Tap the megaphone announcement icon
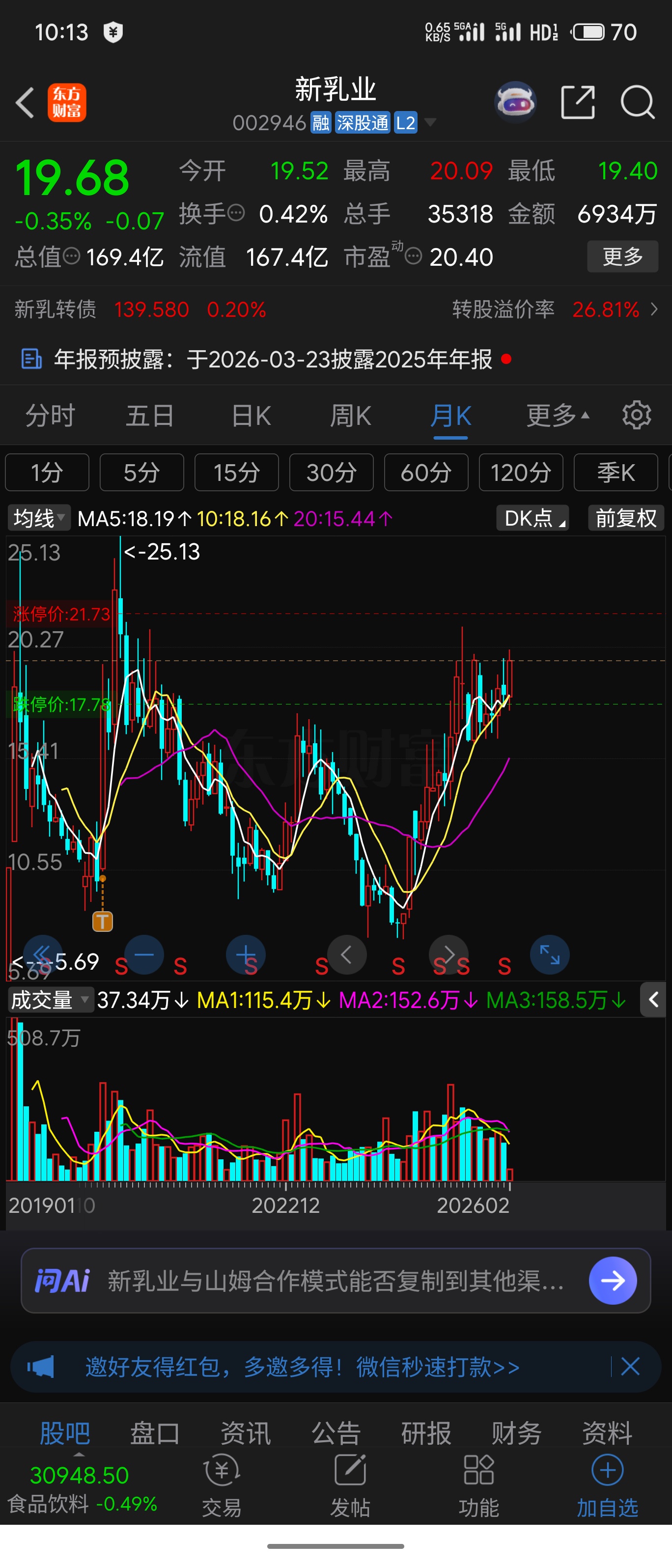This screenshot has width=672, height=1568. [41, 1367]
